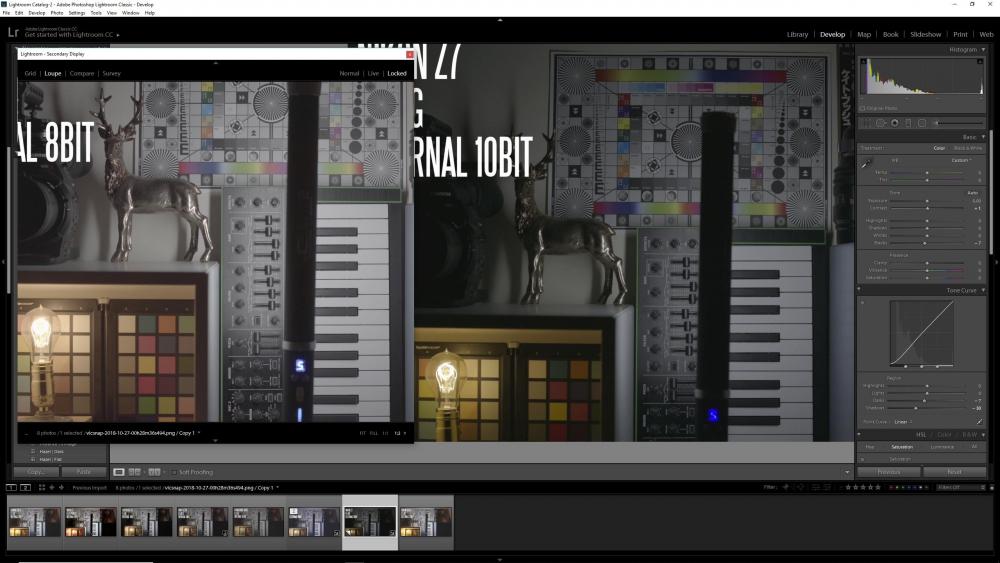The height and width of the screenshot is (563, 1000).
Task: Click the tone curve targeted adjustment tool
Action: click(863, 302)
